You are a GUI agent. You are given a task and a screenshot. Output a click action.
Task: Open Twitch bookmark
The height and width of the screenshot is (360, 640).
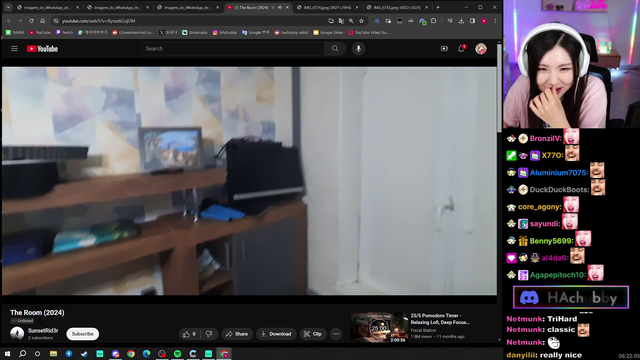coord(64,32)
